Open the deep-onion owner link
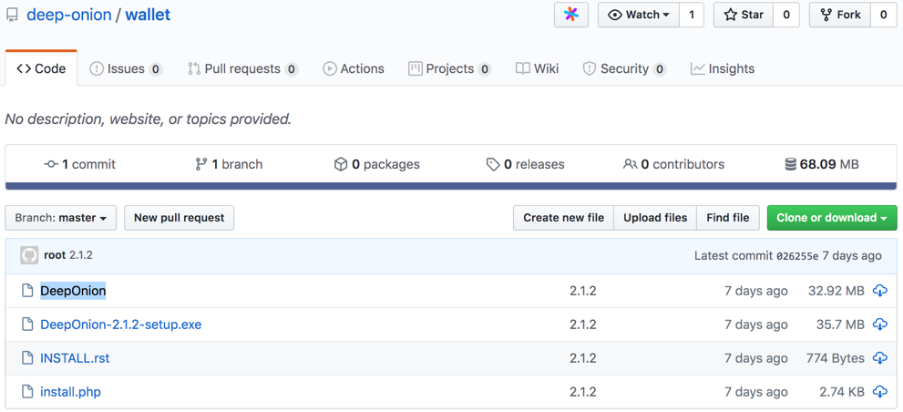Screen dimensions: 903x412 point(67,15)
